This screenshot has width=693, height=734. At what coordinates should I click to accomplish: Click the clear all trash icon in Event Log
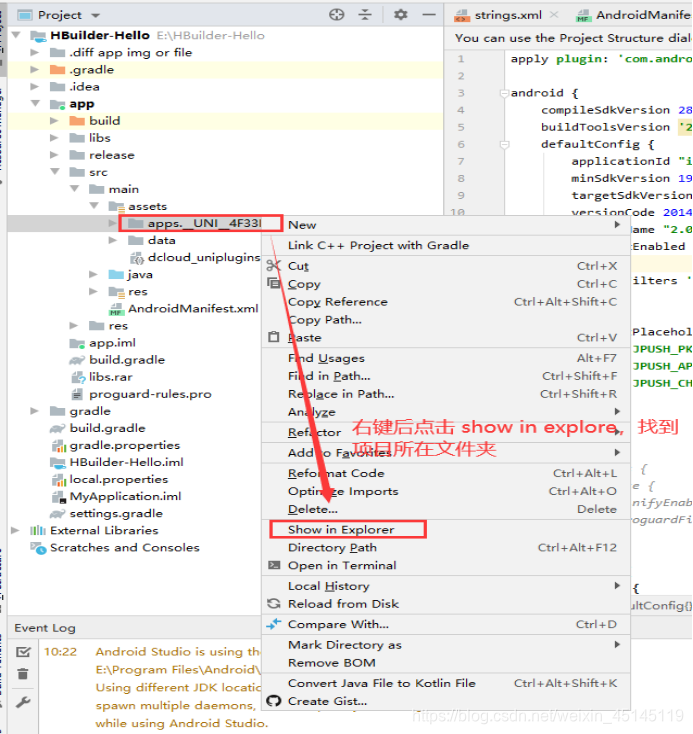coord(23,674)
